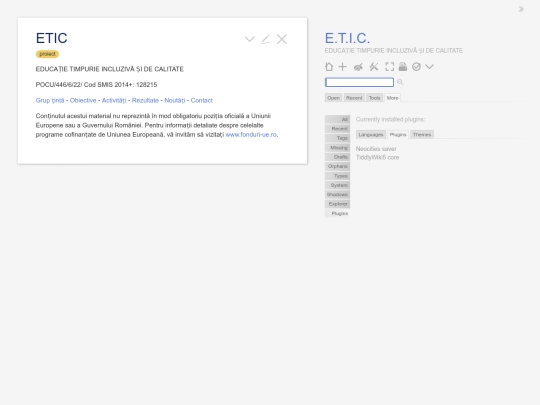The image size is (540, 405).
Task: Select the All vertical tab
Action: pos(338,119)
